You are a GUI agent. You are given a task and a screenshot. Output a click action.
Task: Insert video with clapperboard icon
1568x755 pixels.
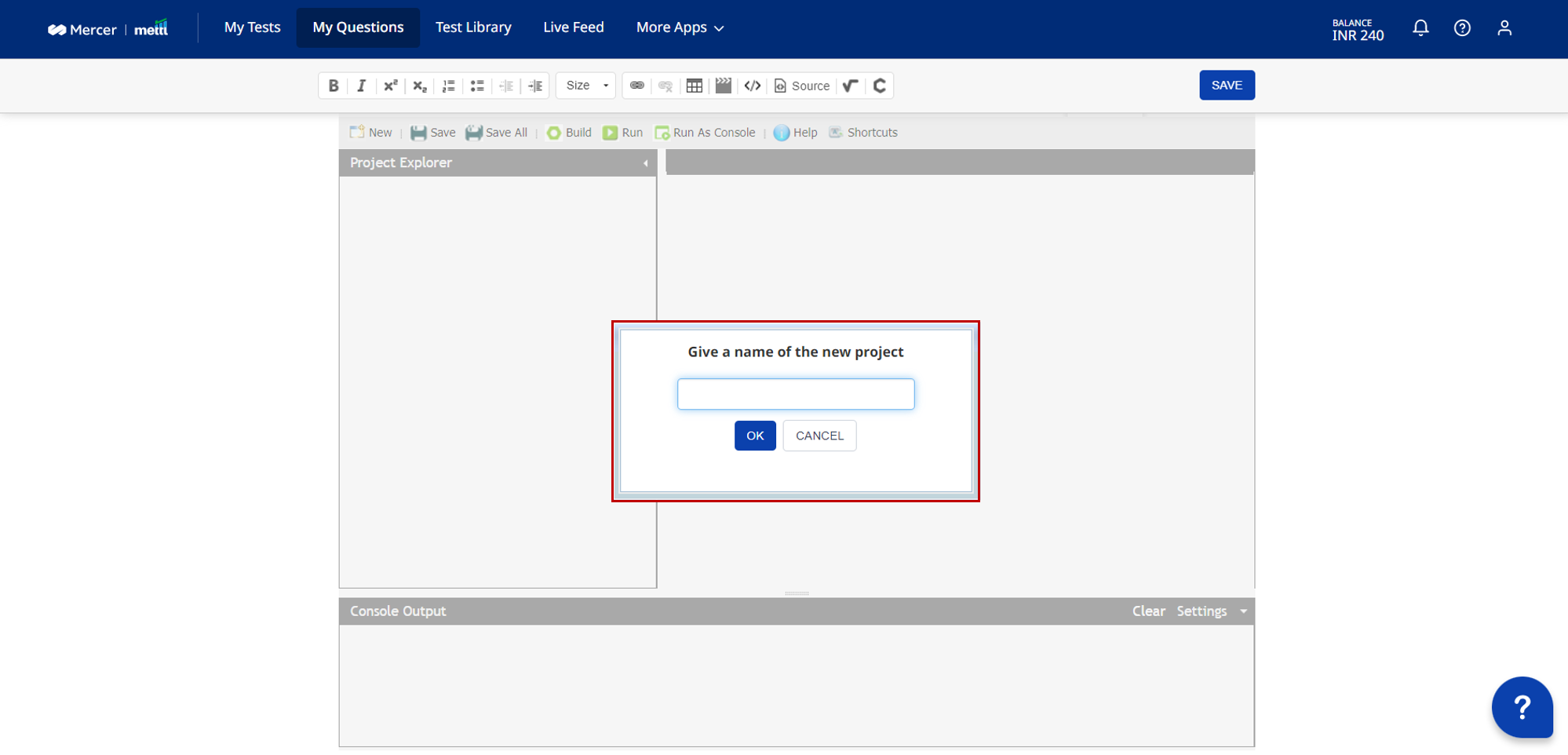point(724,86)
